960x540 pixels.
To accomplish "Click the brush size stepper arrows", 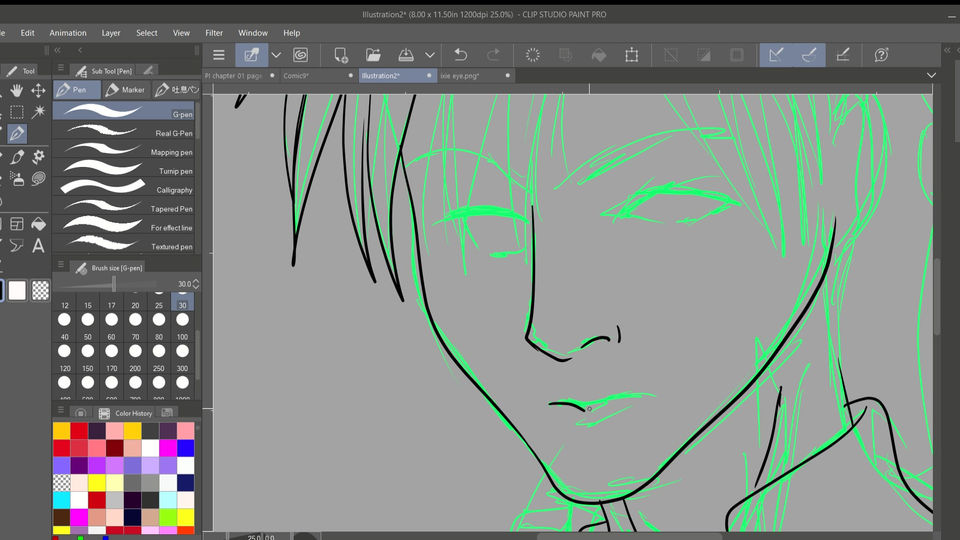I will tap(196, 283).
